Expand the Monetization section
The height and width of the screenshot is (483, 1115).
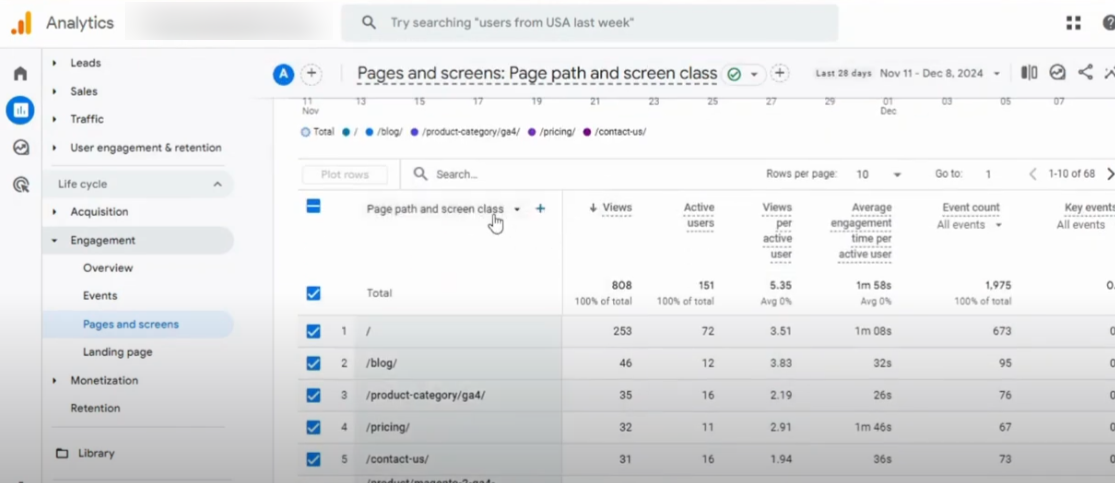coord(54,381)
